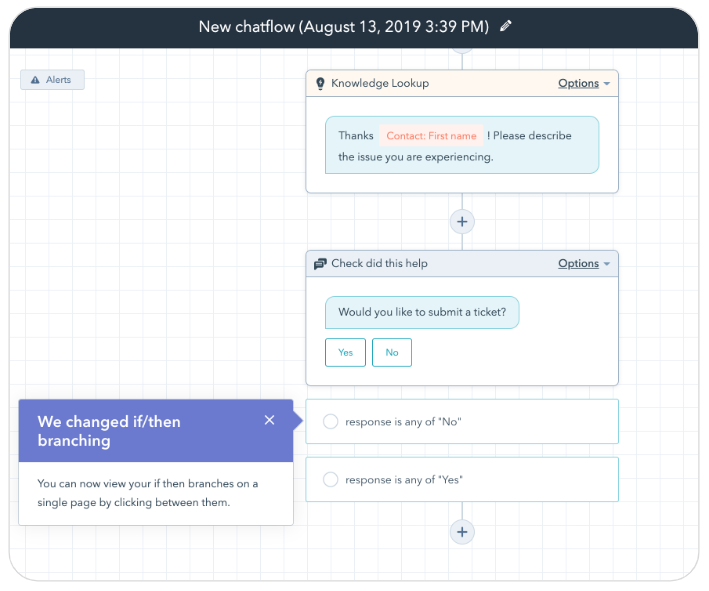Click the chatflow title text
Image resolution: width=709 pixels, height=591 pixels.
343,26
